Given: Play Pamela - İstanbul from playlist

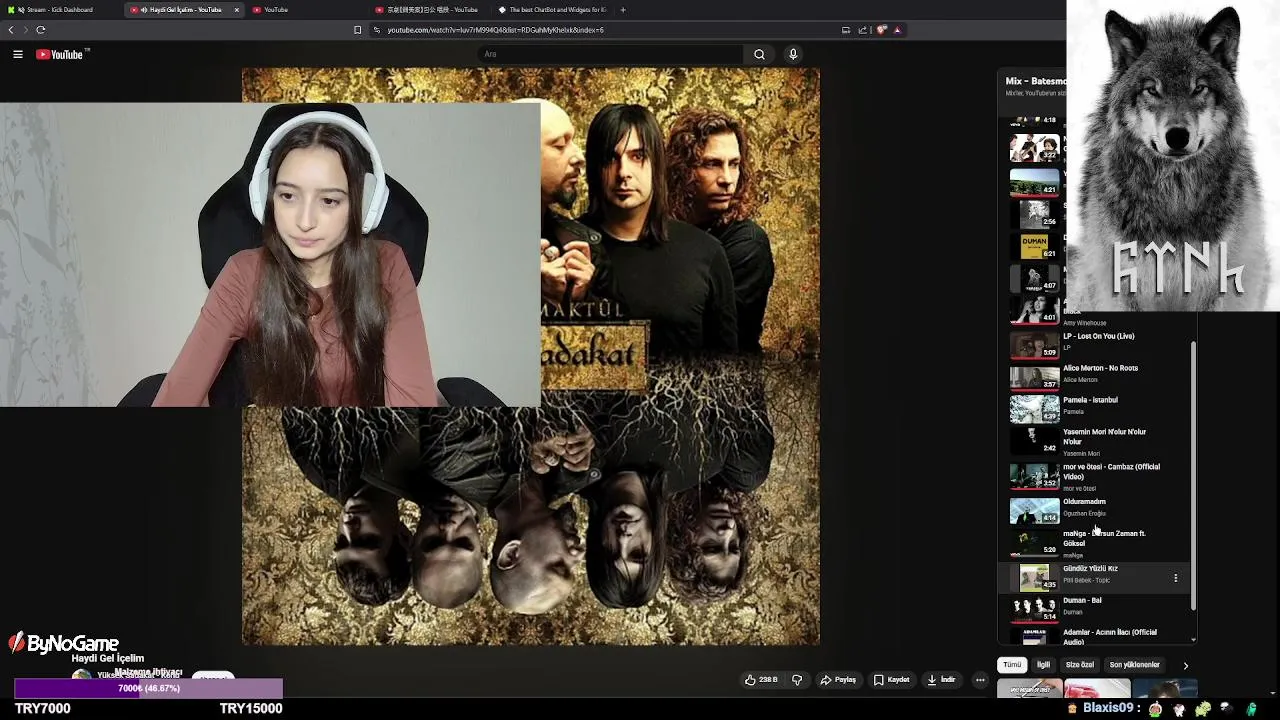Looking at the screenshot, I should tap(1090, 400).
